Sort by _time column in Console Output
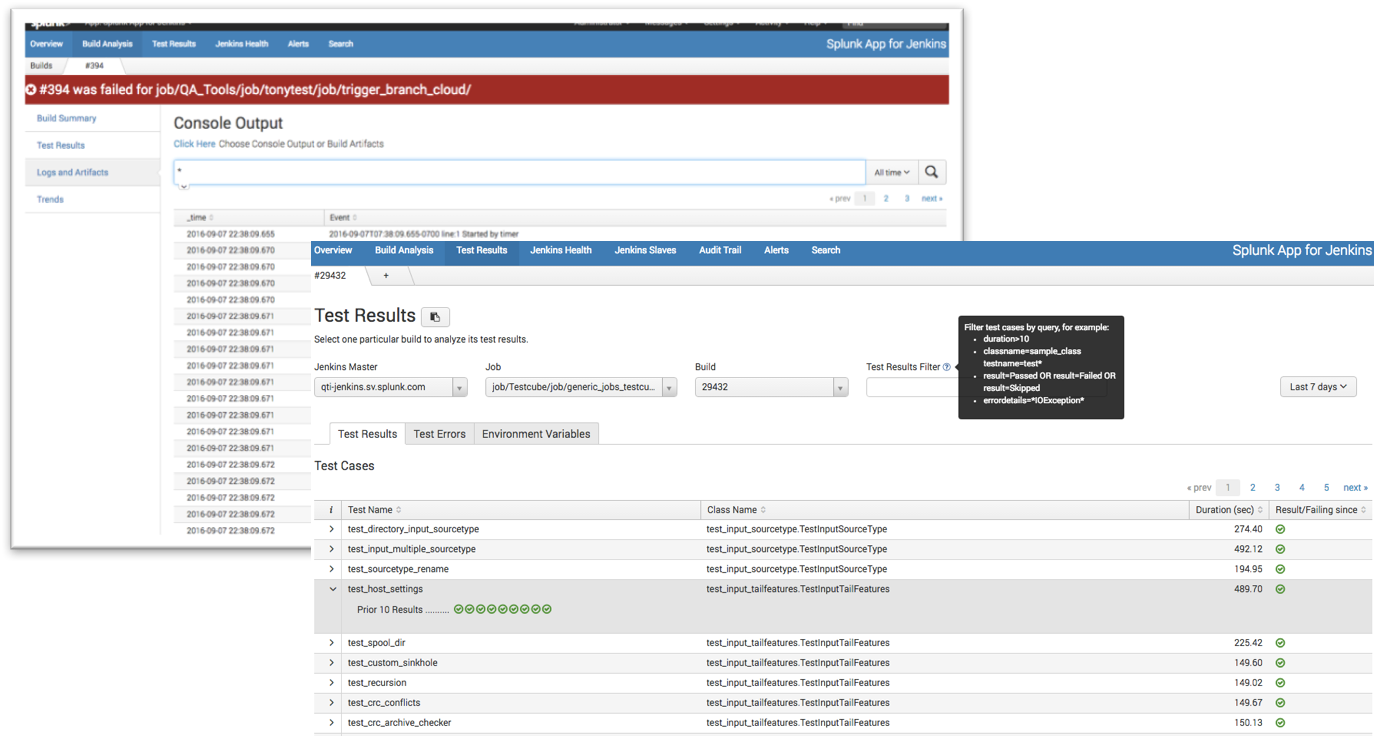This screenshot has height=736, width=1374. (x=200, y=217)
